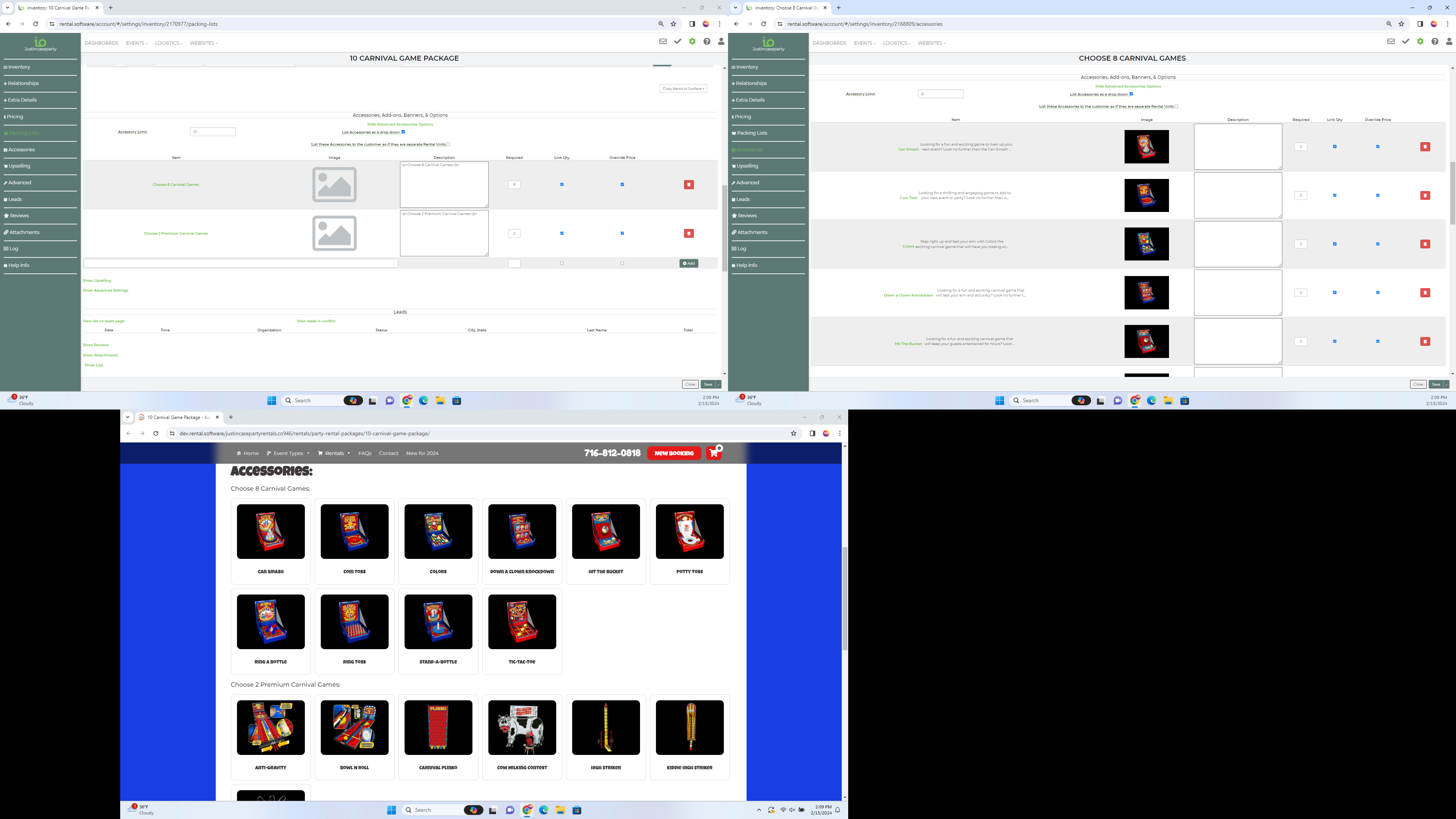Click the checkmark tasks icon in left window

677,41
